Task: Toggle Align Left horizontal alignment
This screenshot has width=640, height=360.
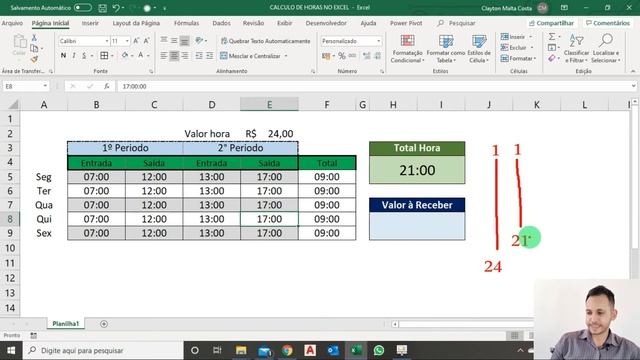Action: pyautogui.click(x=164, y=56)
